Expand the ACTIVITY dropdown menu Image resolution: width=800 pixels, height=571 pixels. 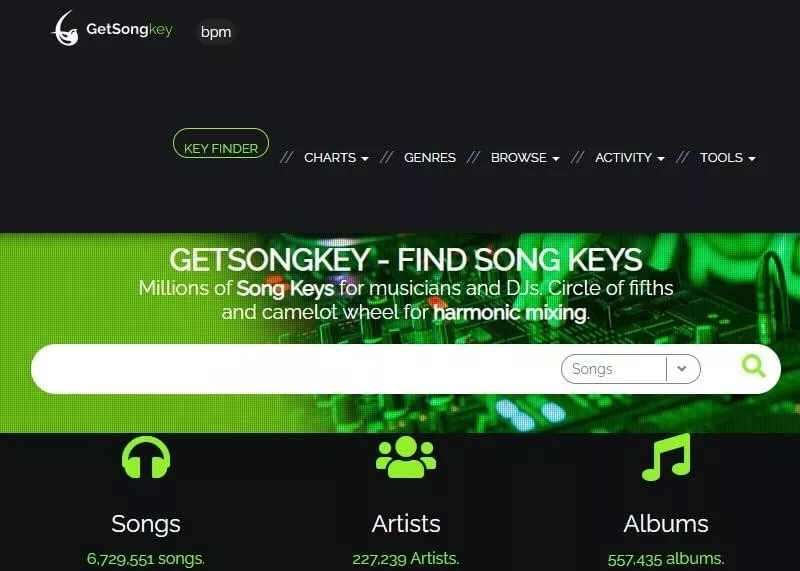630,158
